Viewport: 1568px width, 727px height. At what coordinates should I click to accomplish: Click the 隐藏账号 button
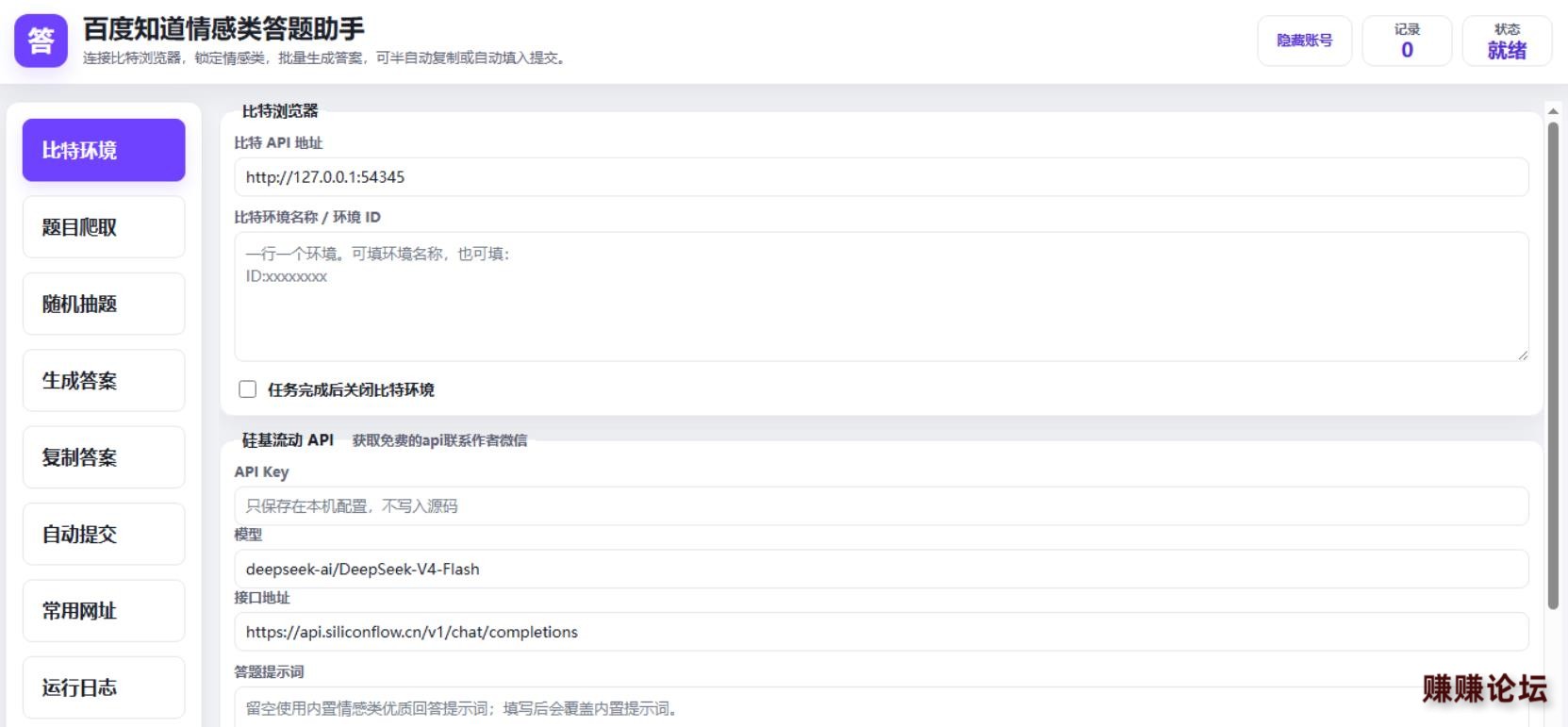(x=1304, y=41)
